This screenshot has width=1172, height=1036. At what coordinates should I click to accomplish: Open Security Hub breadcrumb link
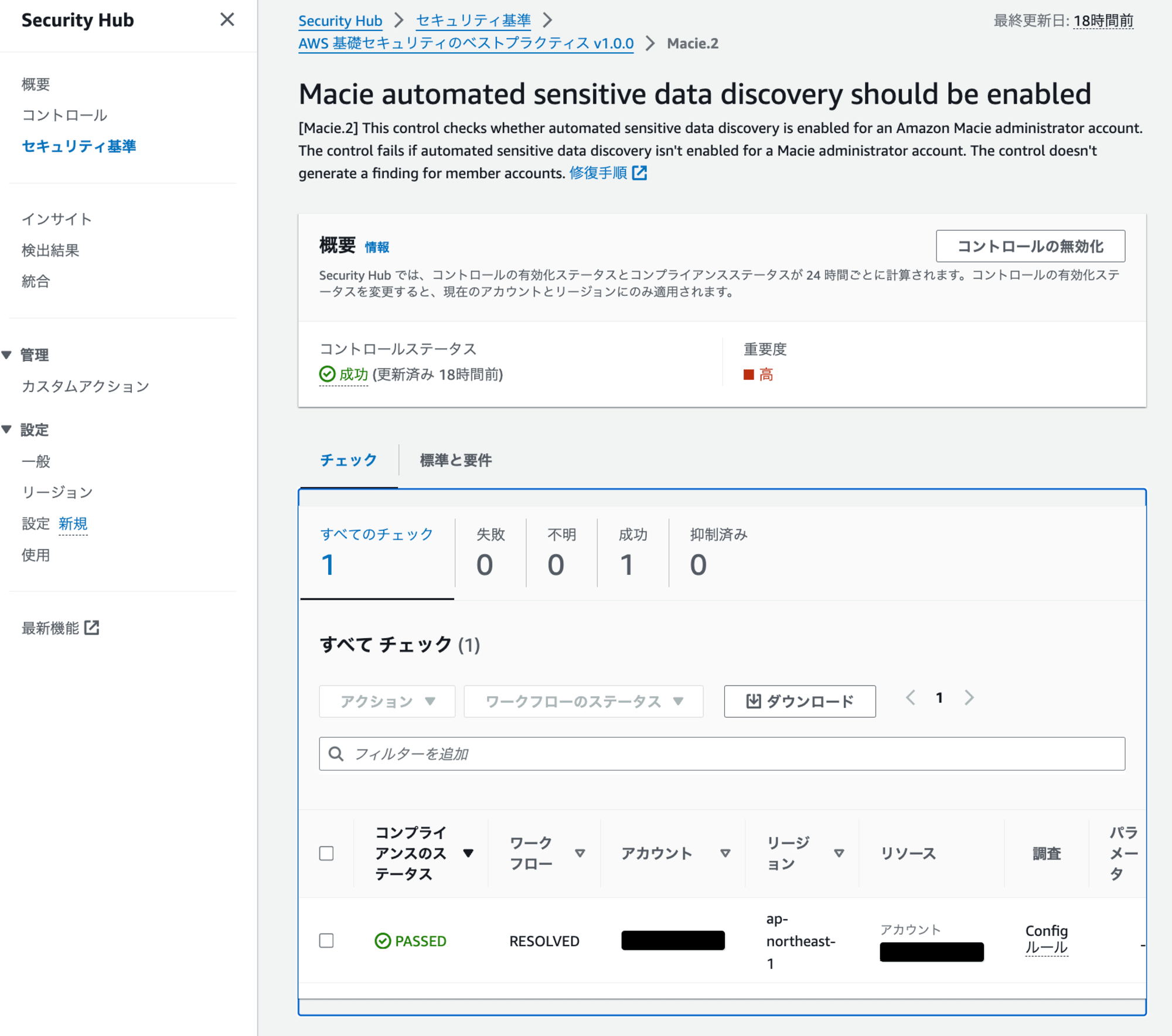(340, 21)
